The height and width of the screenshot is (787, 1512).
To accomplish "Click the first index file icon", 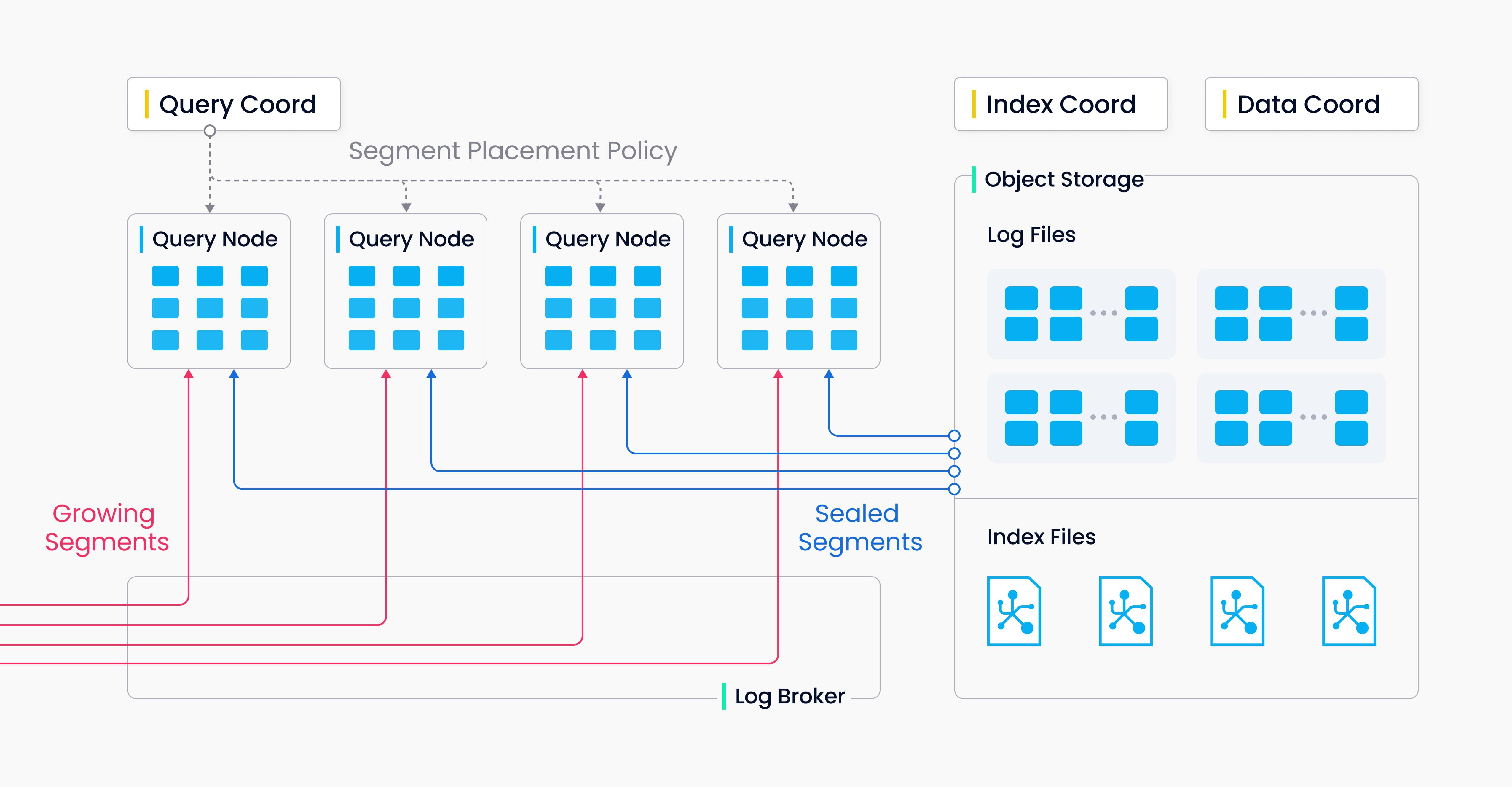I will click(x=1014, y=611).
